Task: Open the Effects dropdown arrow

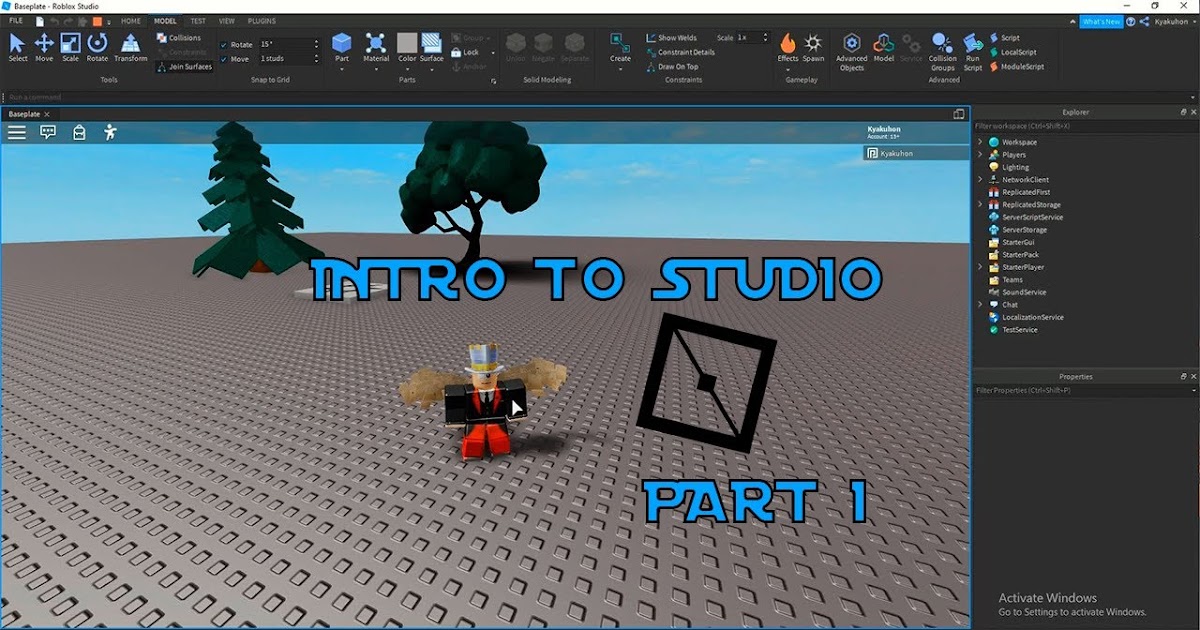Action: (x=788, y=69)
